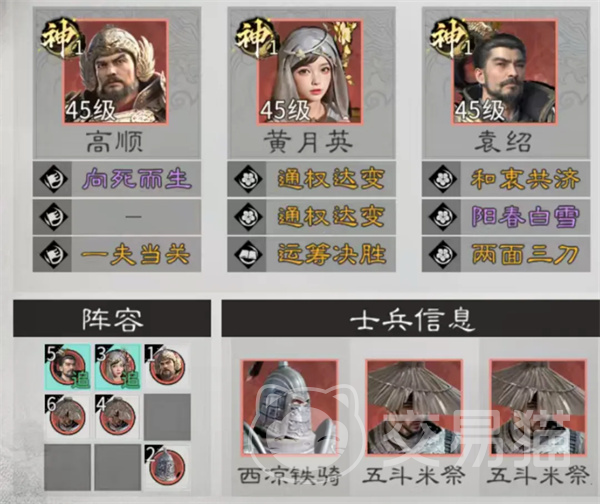Select formation slot 5 Yuan Shao icon
The height and width of the screenshot is (504, 600).
pyautogui.click(x=68, y=367)
